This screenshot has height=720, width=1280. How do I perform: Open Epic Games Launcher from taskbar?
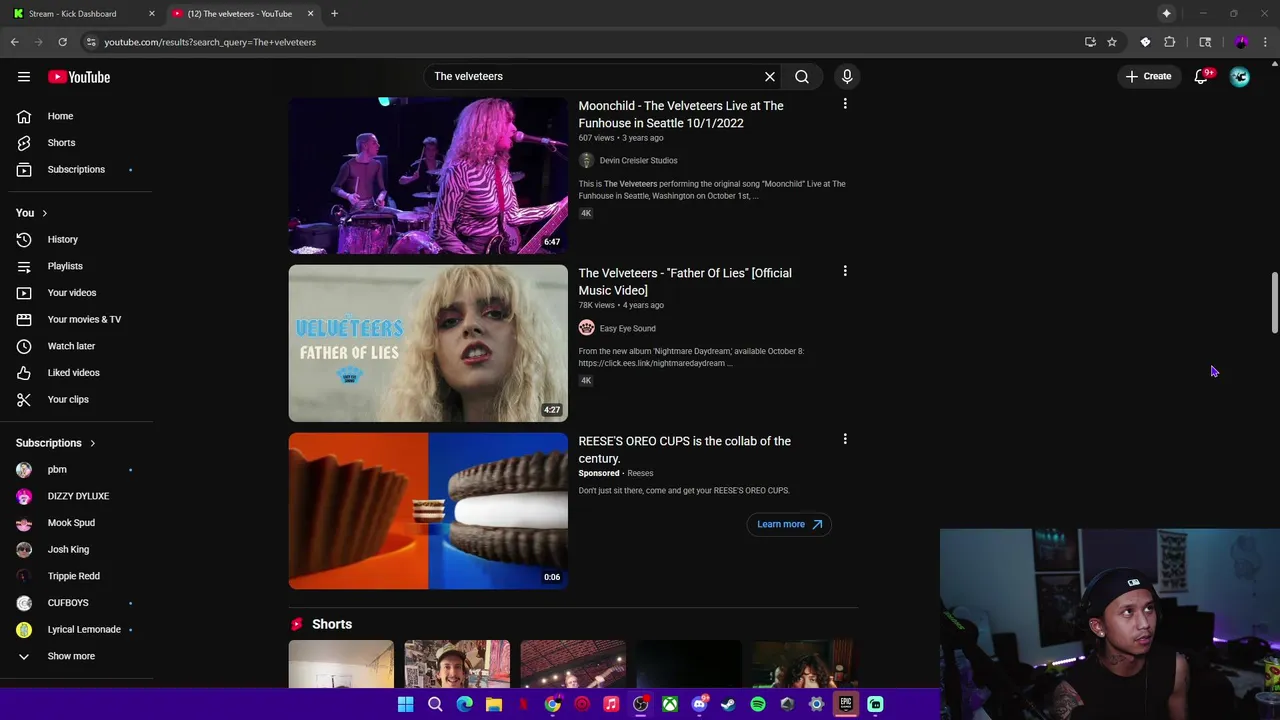pyautogui.click(x=846, y=704)
